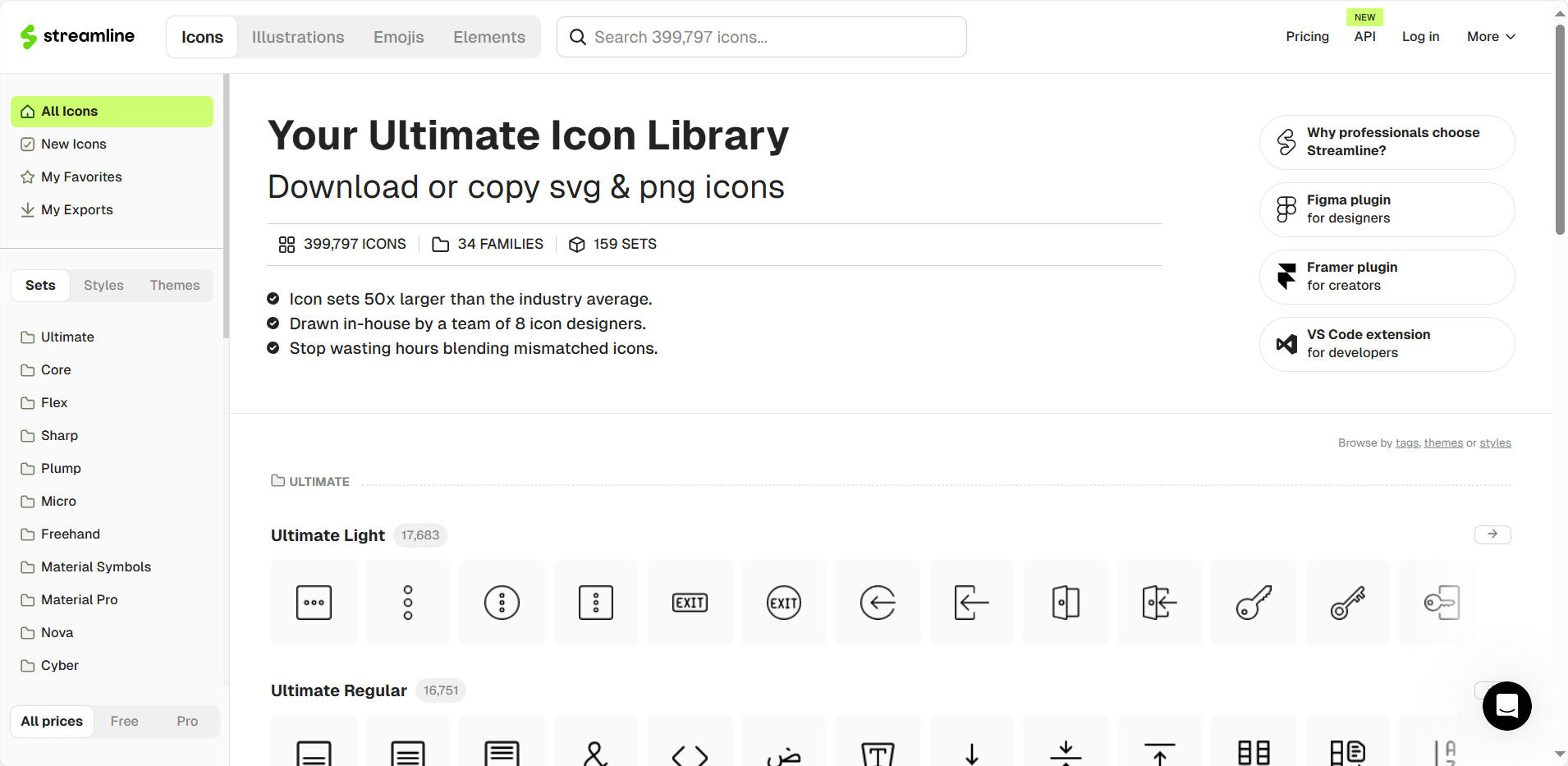
Task: Expand the full Ultimate Light set via arrow
Action: [1492, 534]
